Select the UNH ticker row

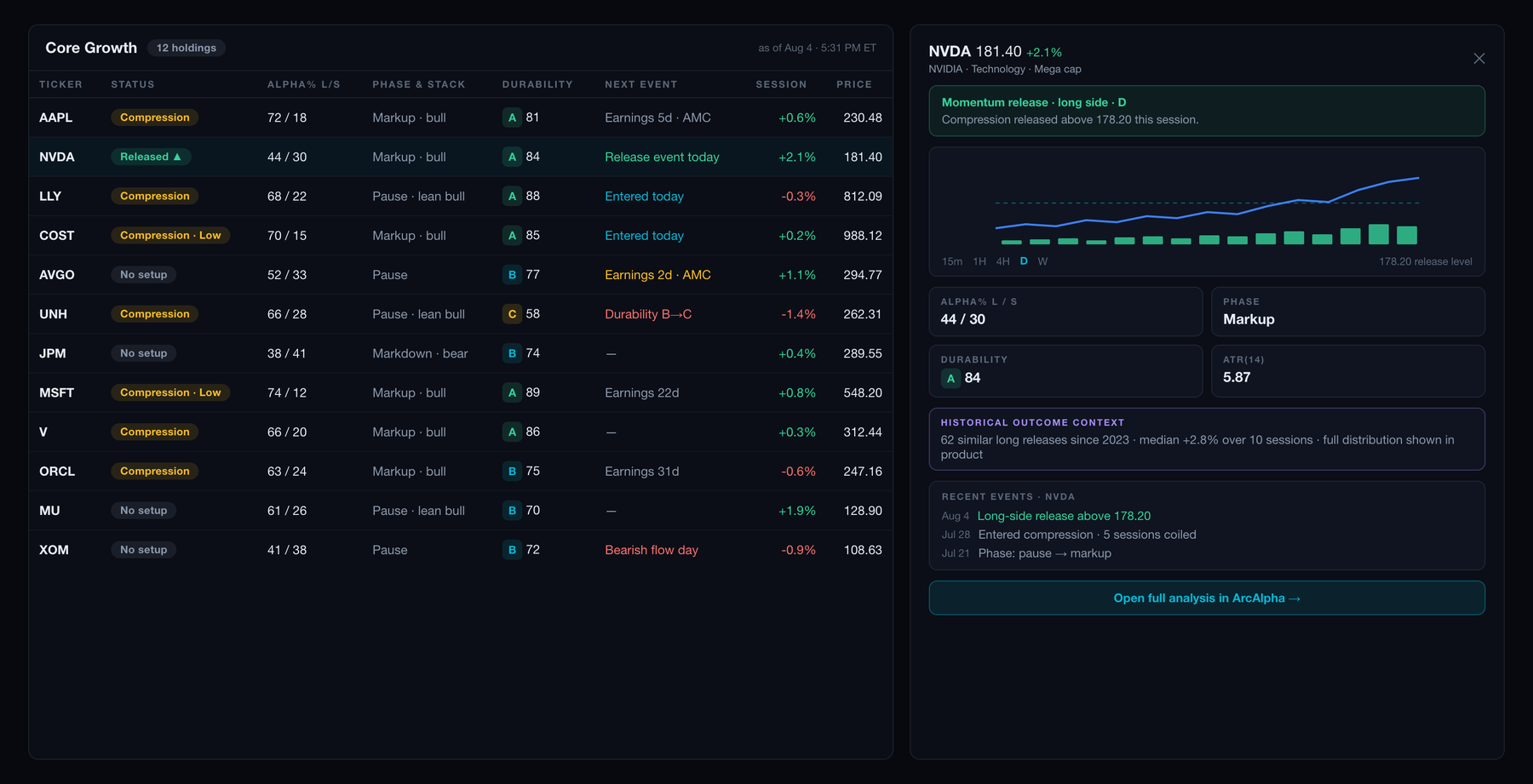[x=461, y=314]
